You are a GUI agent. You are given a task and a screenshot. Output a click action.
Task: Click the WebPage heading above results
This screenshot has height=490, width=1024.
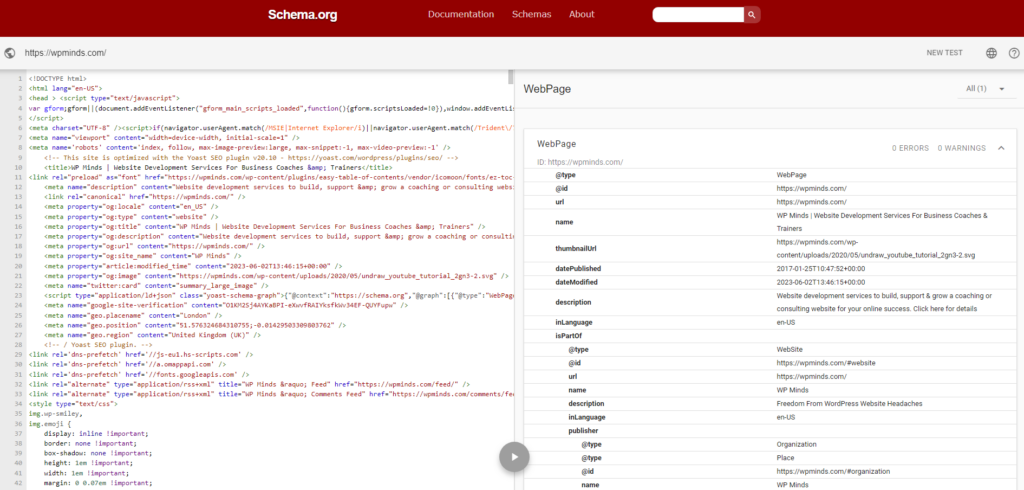click(x=547, y=89)
